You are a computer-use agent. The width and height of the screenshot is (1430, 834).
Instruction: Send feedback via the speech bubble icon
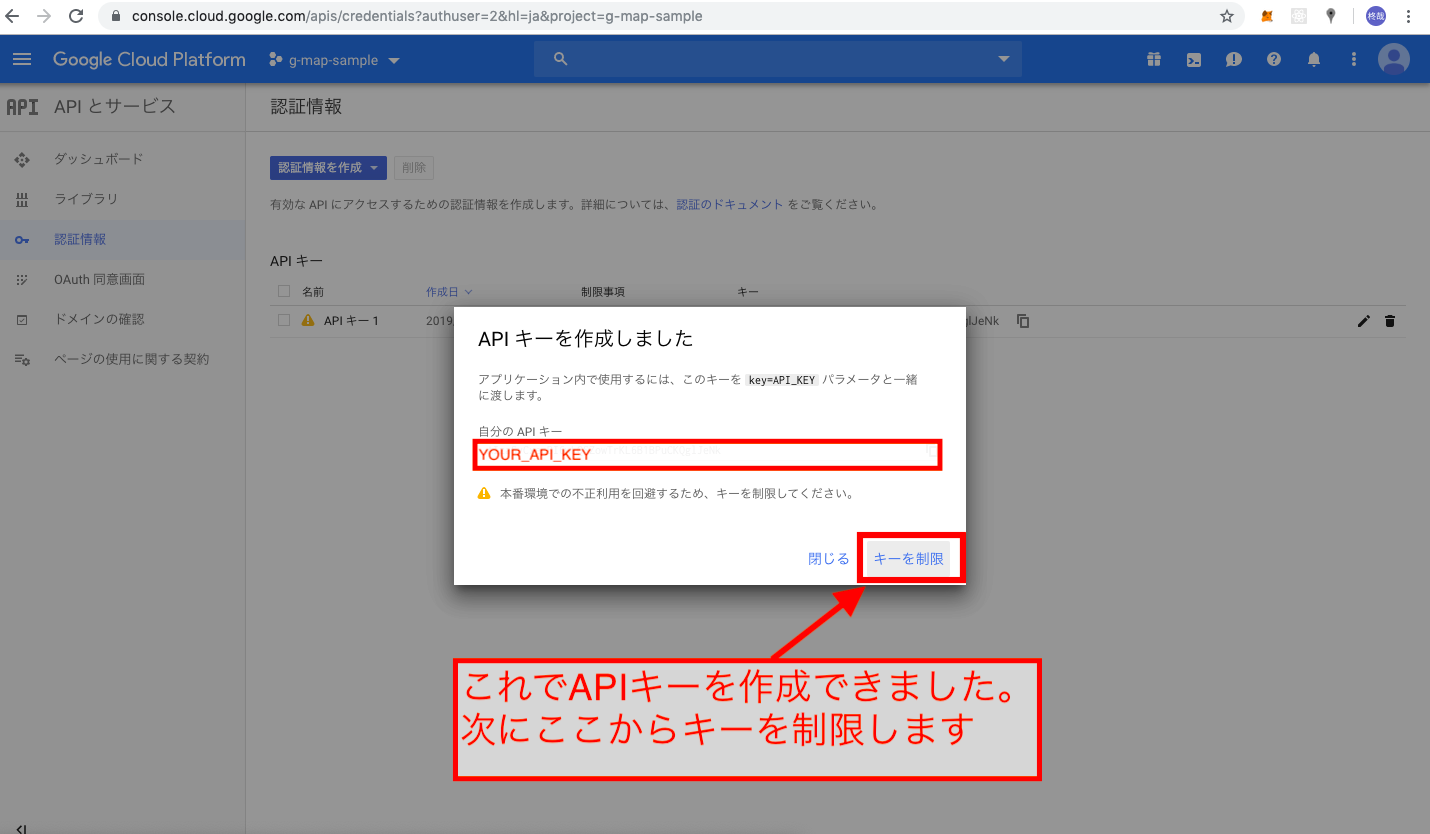[1233, 59]
